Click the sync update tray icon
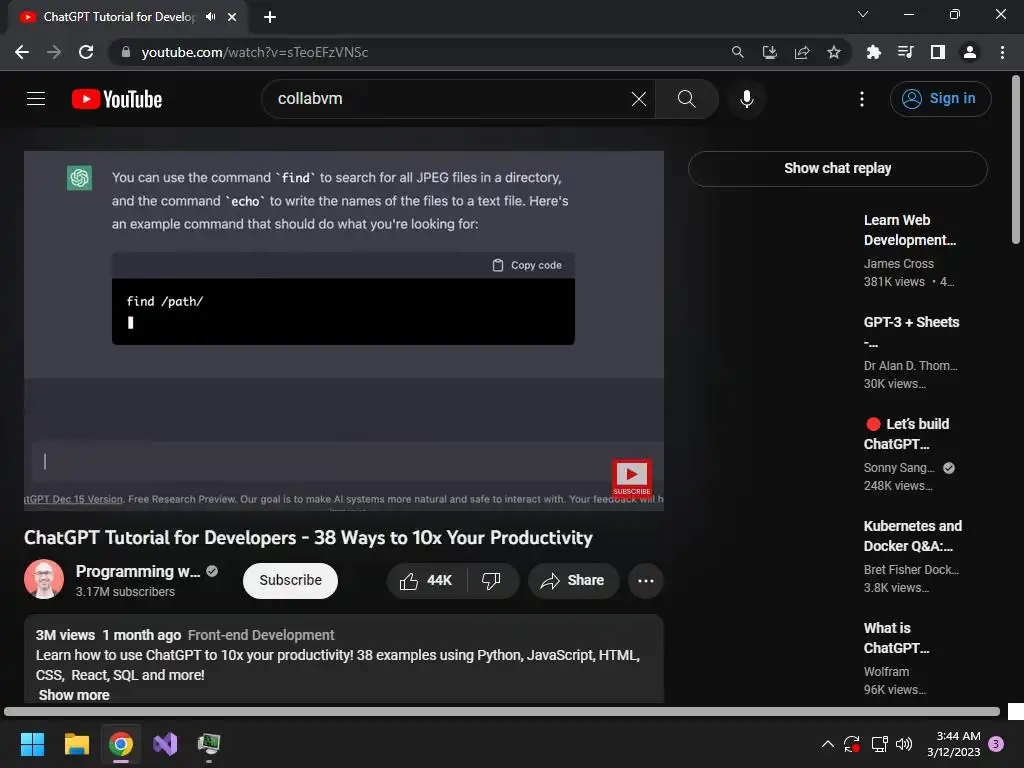This screenshot has width=1024, height=768. point(852,744)
